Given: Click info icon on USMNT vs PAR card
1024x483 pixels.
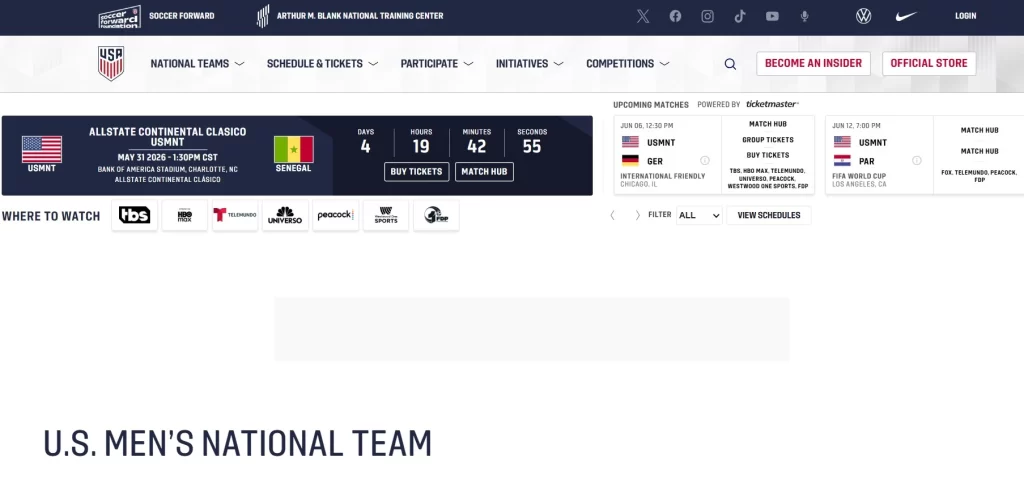Looking at the screenshot, I should coord(917,161).
